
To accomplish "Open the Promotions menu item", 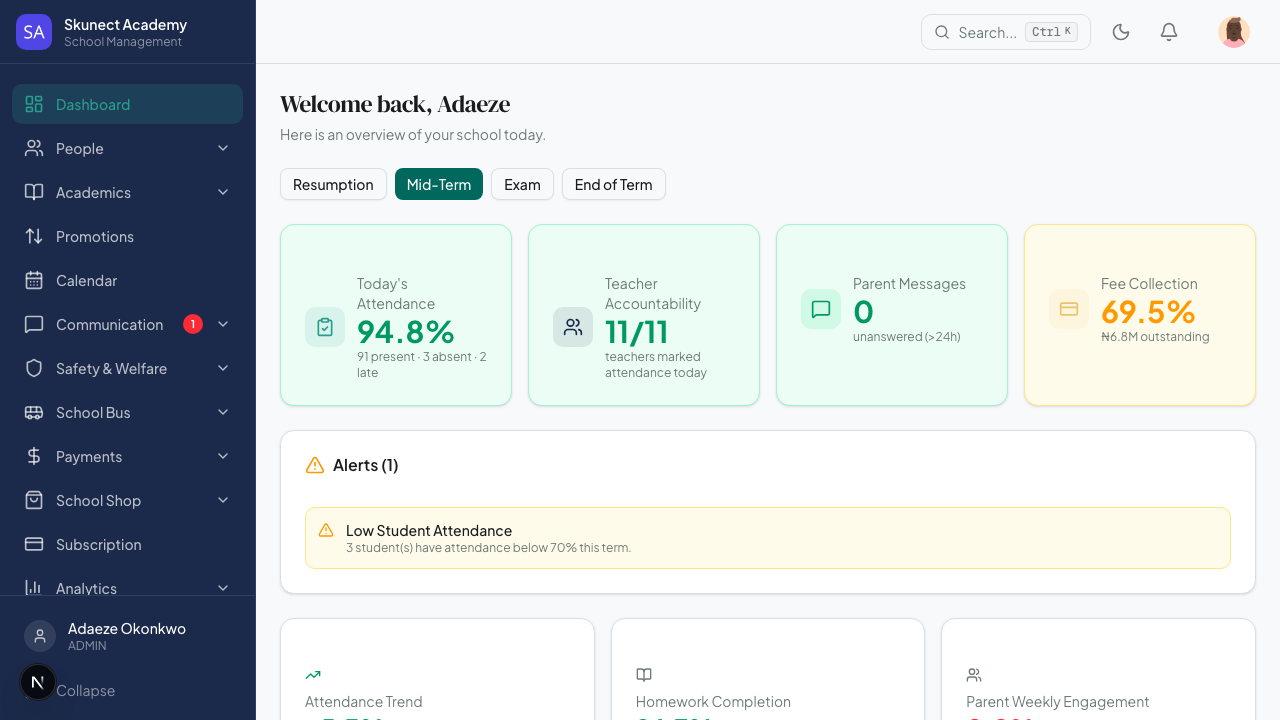I will (x=127, y=236).
